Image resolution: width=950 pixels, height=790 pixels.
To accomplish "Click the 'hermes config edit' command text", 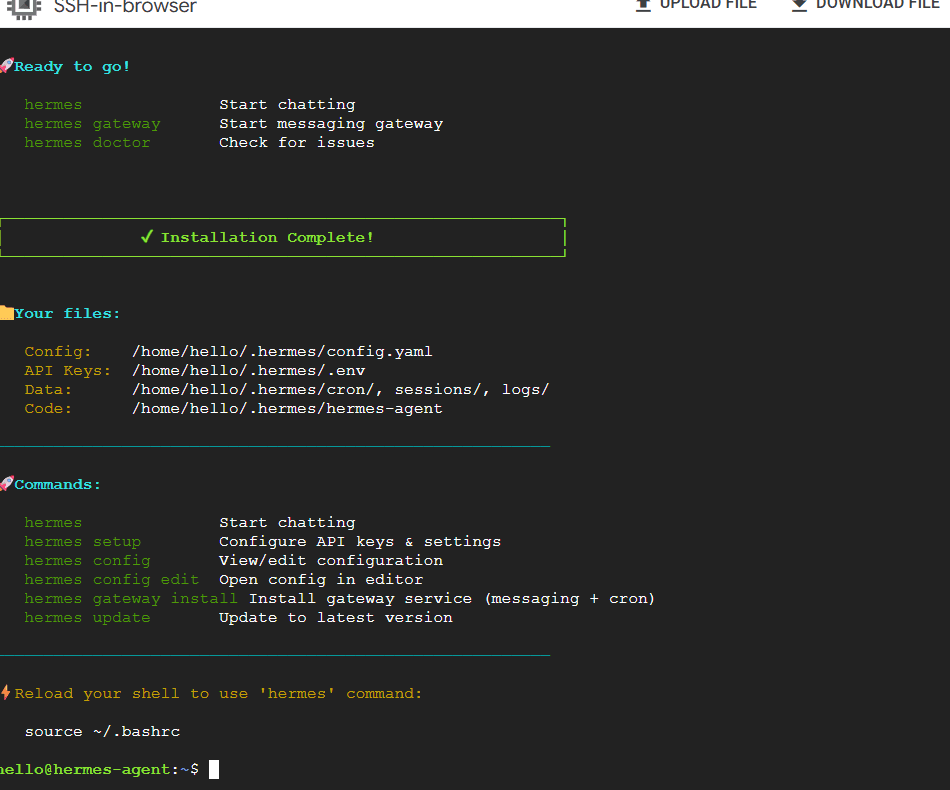I will (x=111, y=580).
